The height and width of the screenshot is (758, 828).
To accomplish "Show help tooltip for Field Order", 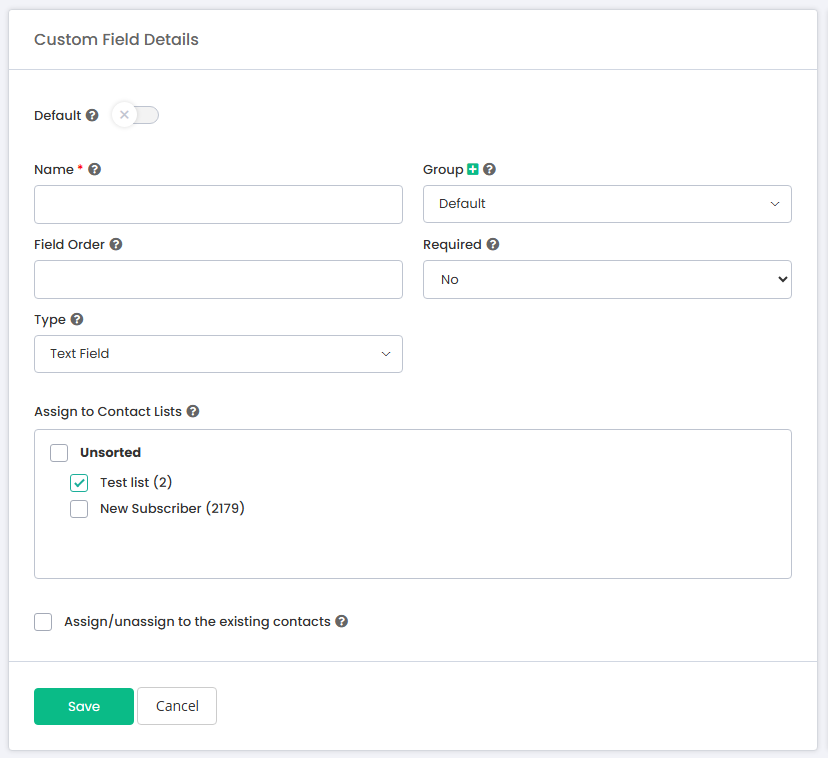I will tap(116, 245).
